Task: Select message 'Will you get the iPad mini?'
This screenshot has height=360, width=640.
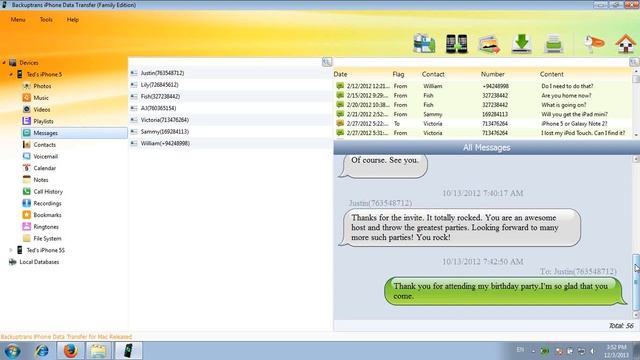Action: (x=483, y=114)
